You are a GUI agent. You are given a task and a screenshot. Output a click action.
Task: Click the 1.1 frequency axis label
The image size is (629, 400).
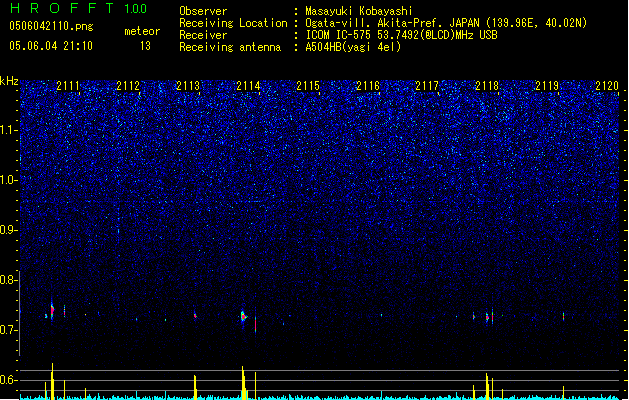[x=8, y=130]
